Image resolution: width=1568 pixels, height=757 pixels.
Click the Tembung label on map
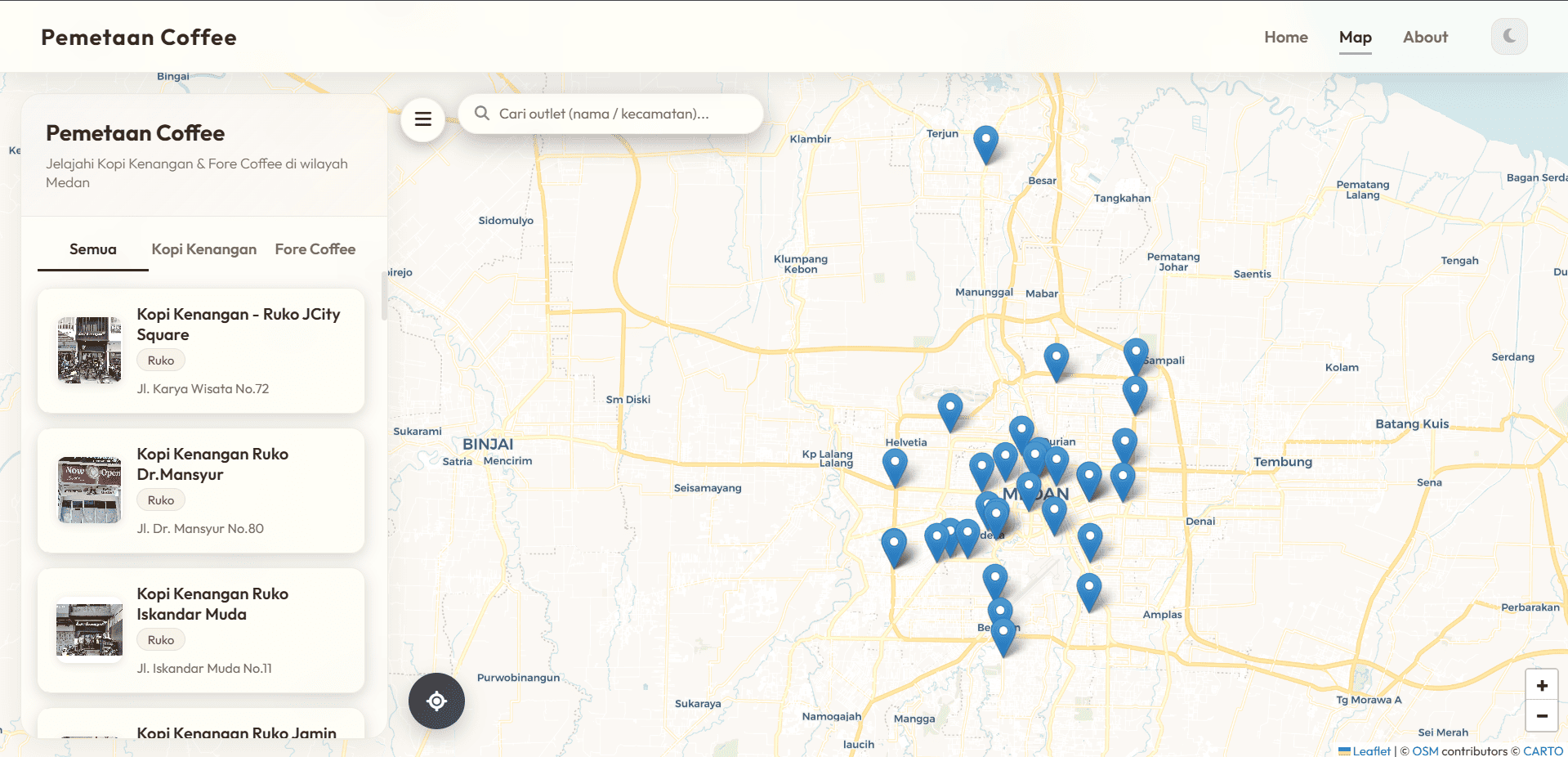tap(1283, 462)
